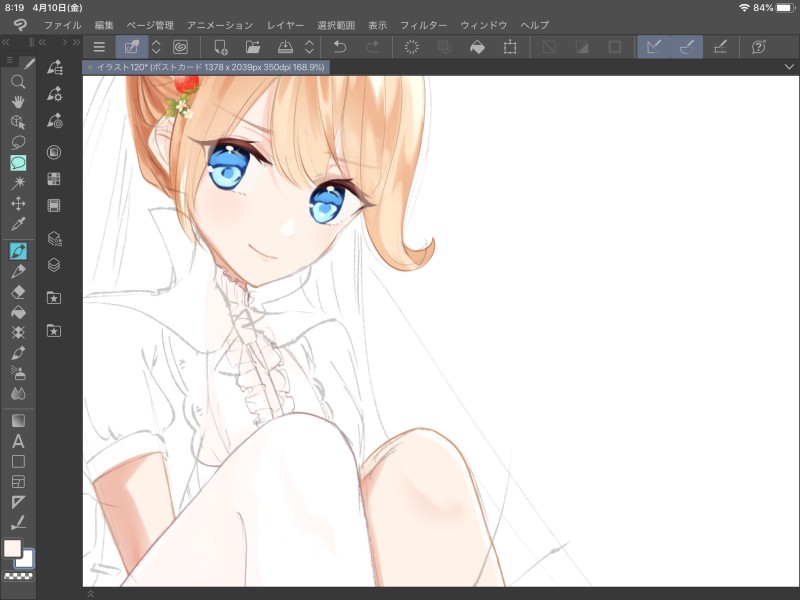Expand the stepper beside the pen-tablet icon
800x600 pixels.
tap(156, 47)
